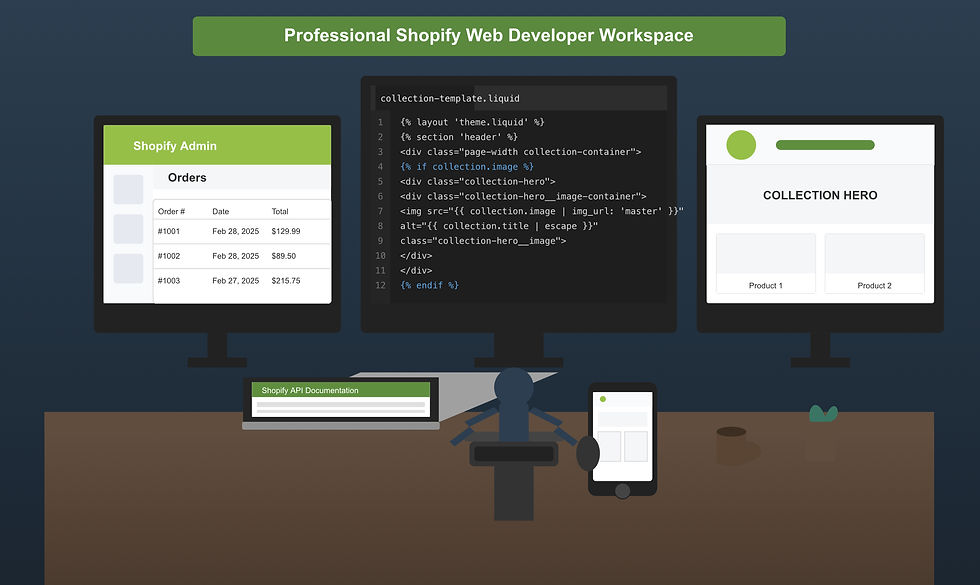
Task: Switch to the Orders tab in Shopify Admin
Action: 185,177
